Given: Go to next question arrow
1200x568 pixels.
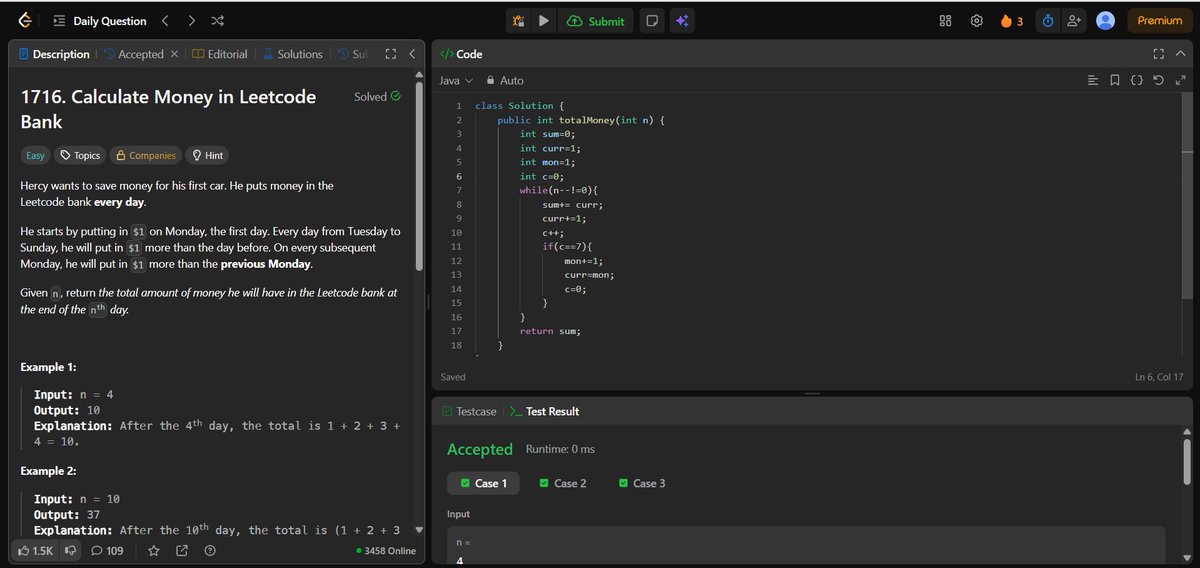Looking at the screenshot, I should 191,21.
